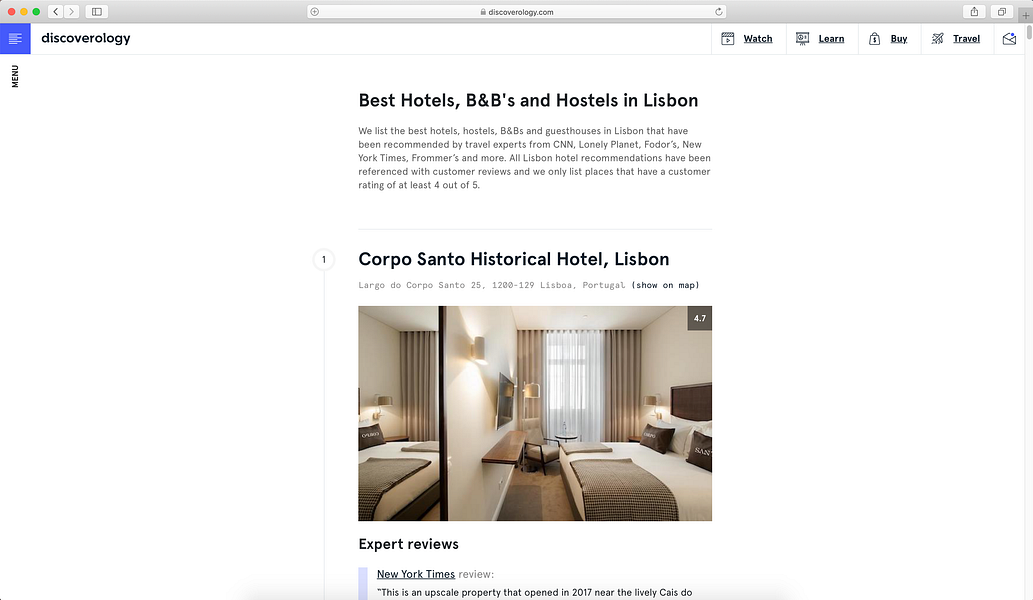The image size is (1033, 600).
Task: Click the Learn presentation board icon
Action: 802,39
